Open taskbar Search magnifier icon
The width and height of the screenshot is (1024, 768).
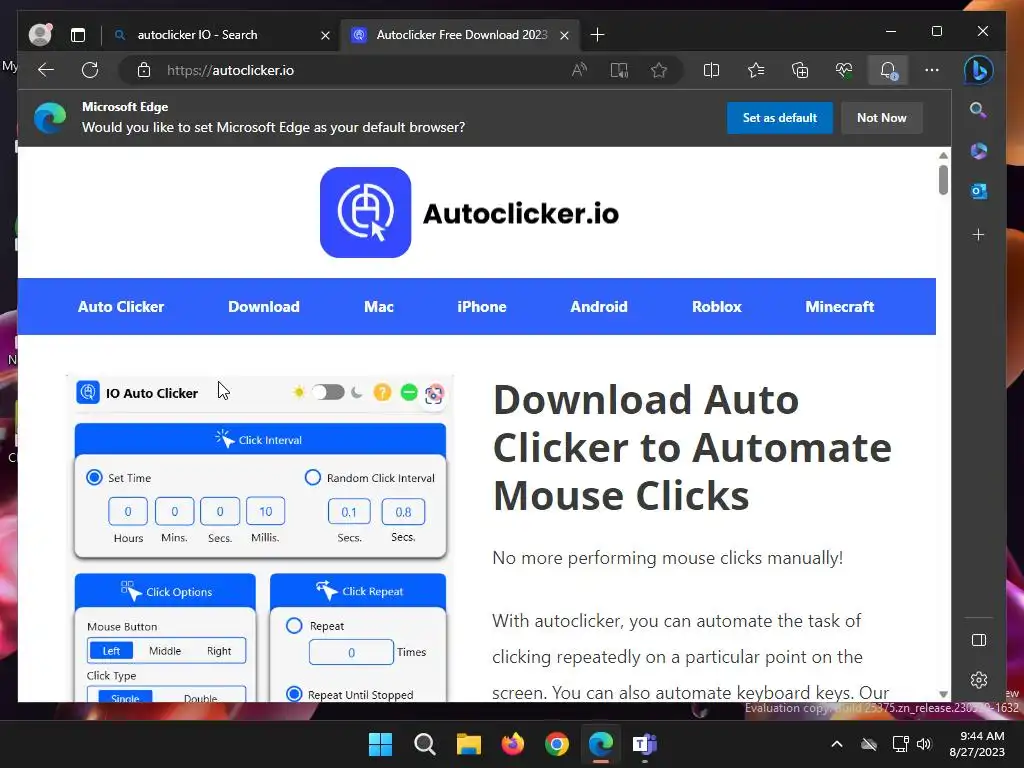[x=424, y=744]
